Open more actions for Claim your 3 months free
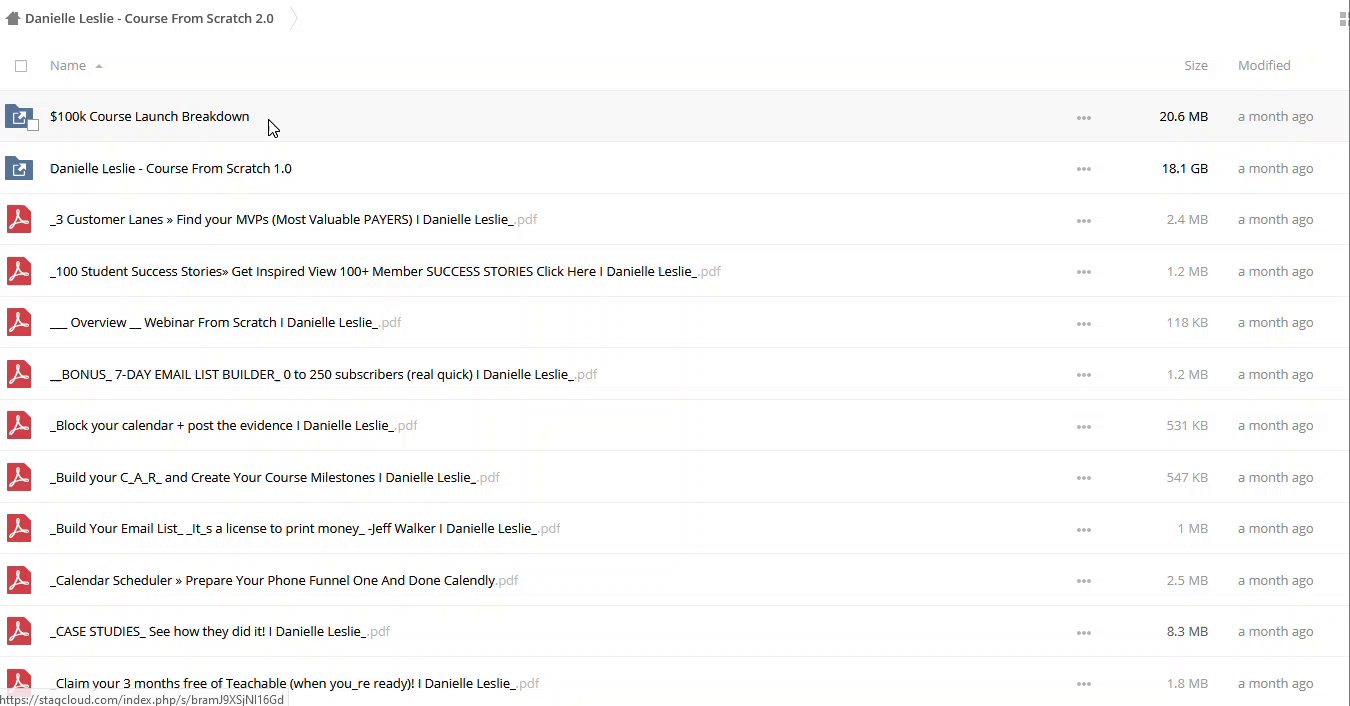This screenshot has width=1350, height=706. [x=1084, y=684]
